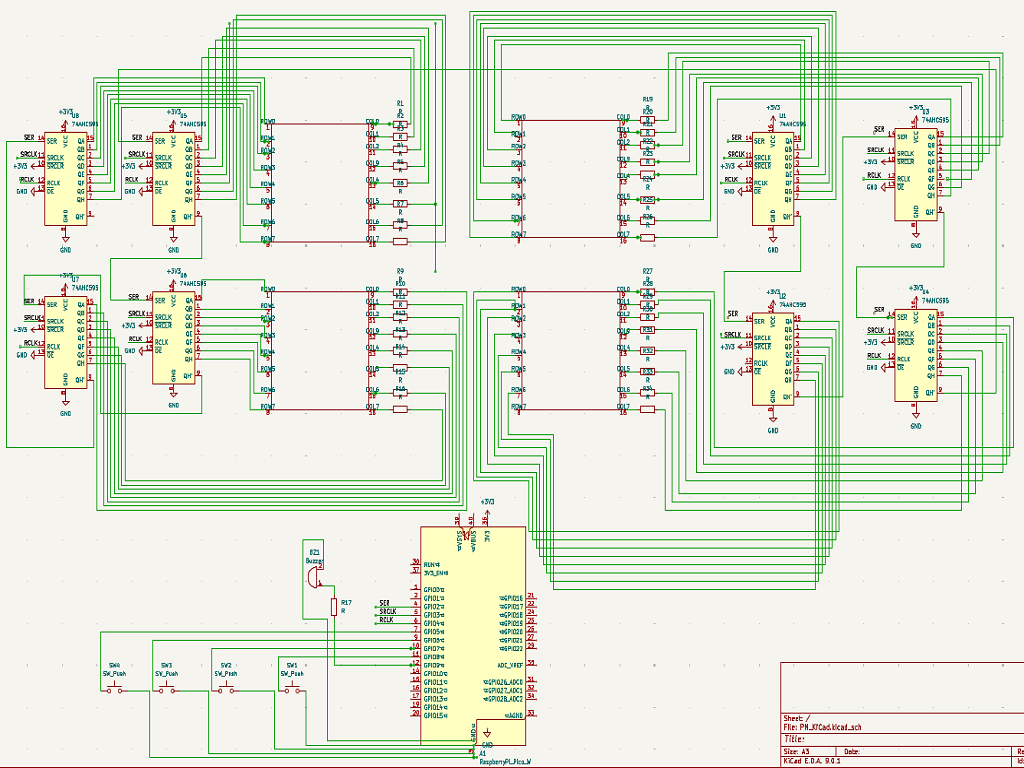Click the SRCLK net label left of U1
1024x768 pixels.
pyautogui.click(x=736, y=154)
